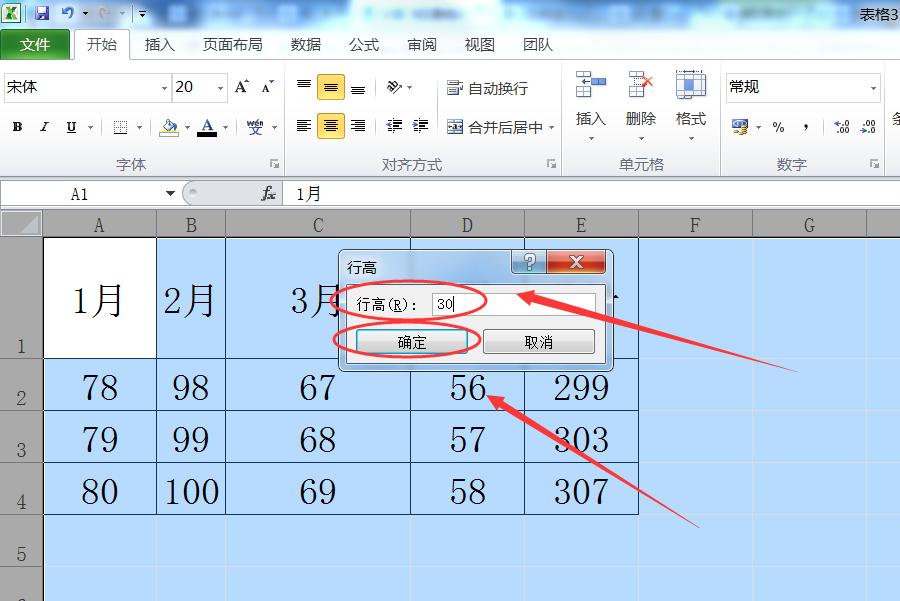The height and width of the screenshot is (601, 900).
Task: Open the 宋体 font name dropdown
Action: tap(164, 88)
